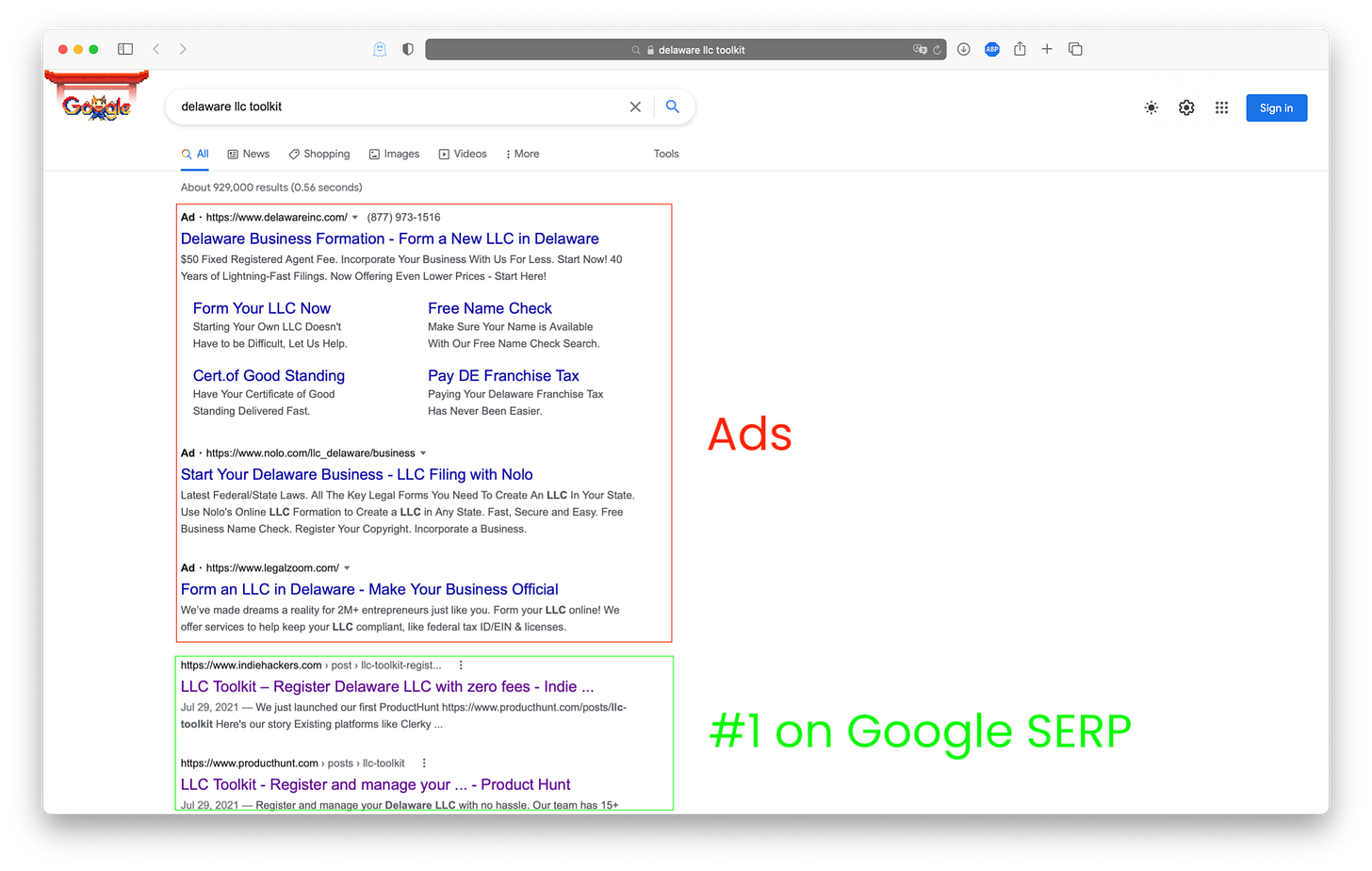Screen dimensions: 1372x871
Task: Reload the page with refresh icon
Action: pos(938,50)
